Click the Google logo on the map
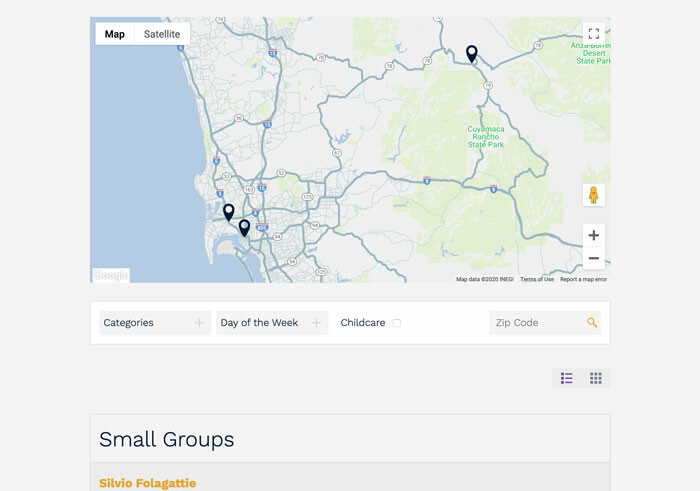700x491 pixels. (x=111, y=275)
